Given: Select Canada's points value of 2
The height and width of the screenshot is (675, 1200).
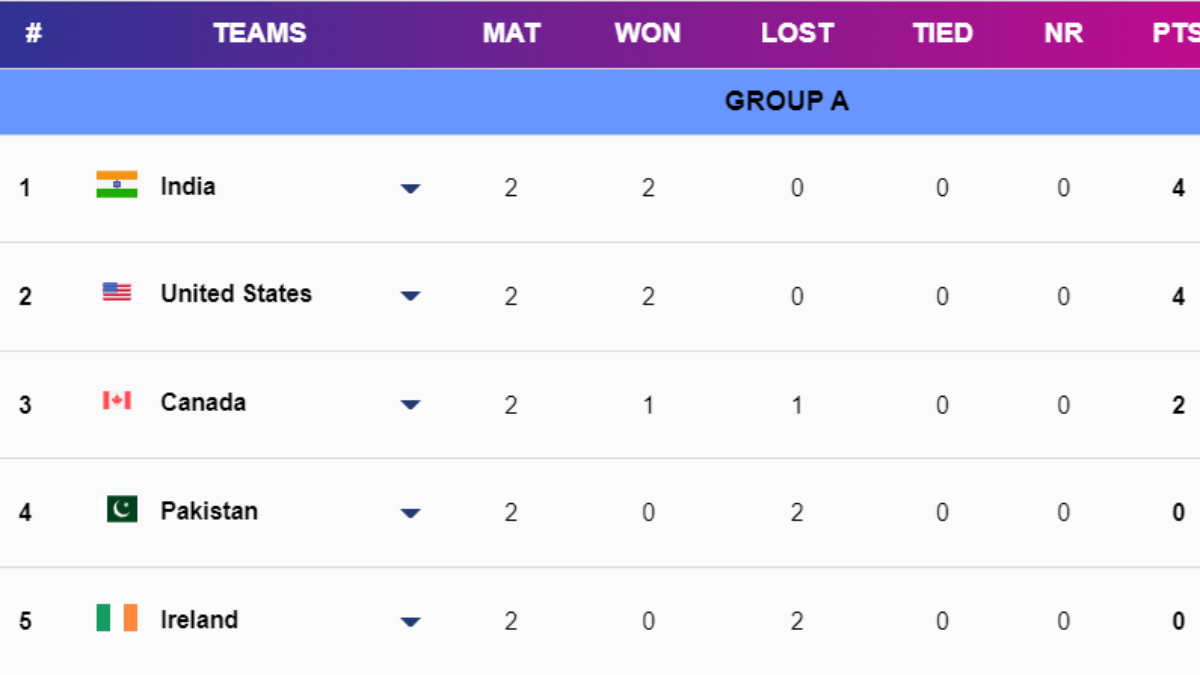Looking at the screenshot, I should pos(1177,404).
